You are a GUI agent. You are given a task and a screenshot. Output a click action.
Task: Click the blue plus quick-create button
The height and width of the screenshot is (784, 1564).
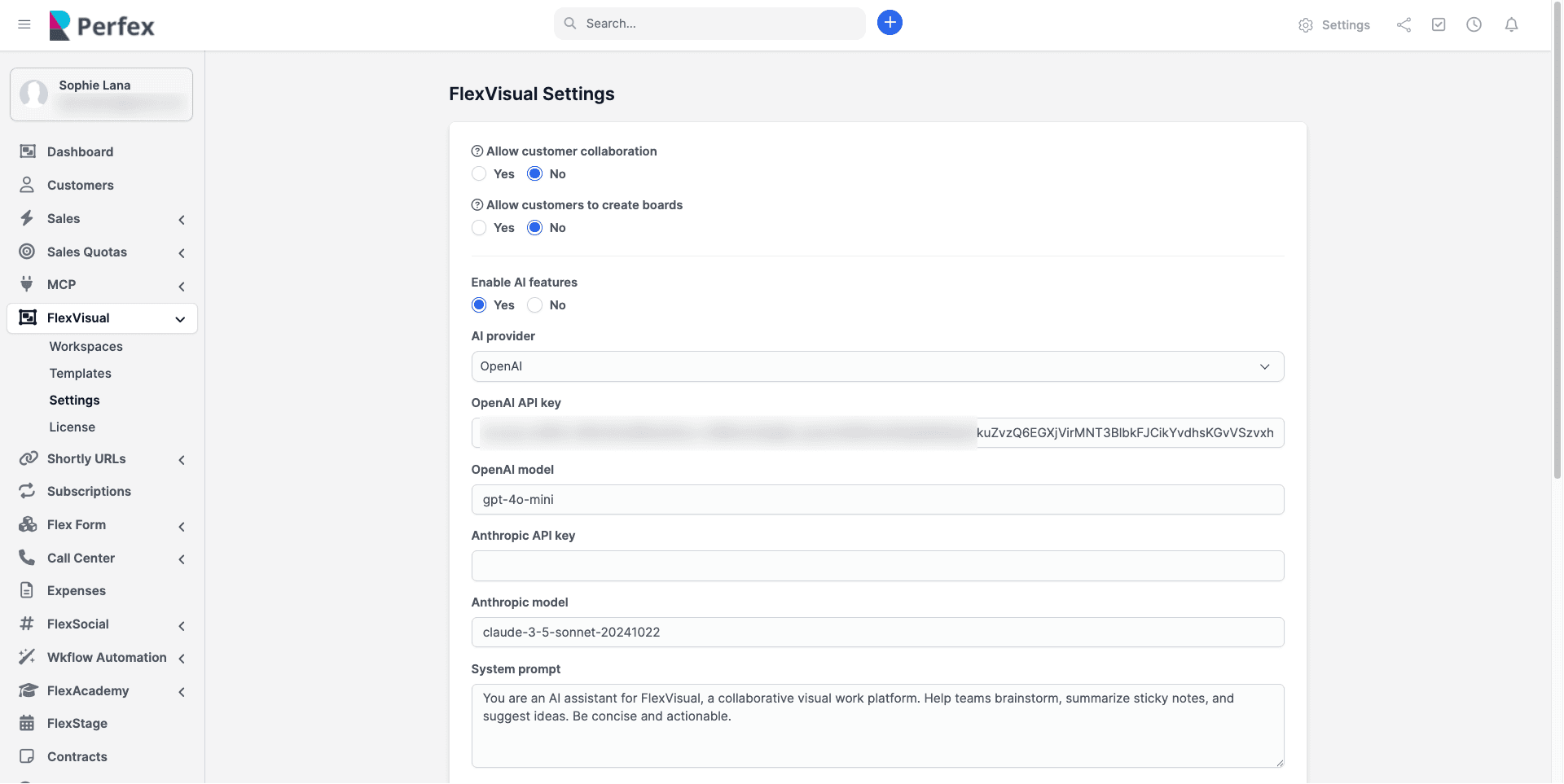coord(890,23)
